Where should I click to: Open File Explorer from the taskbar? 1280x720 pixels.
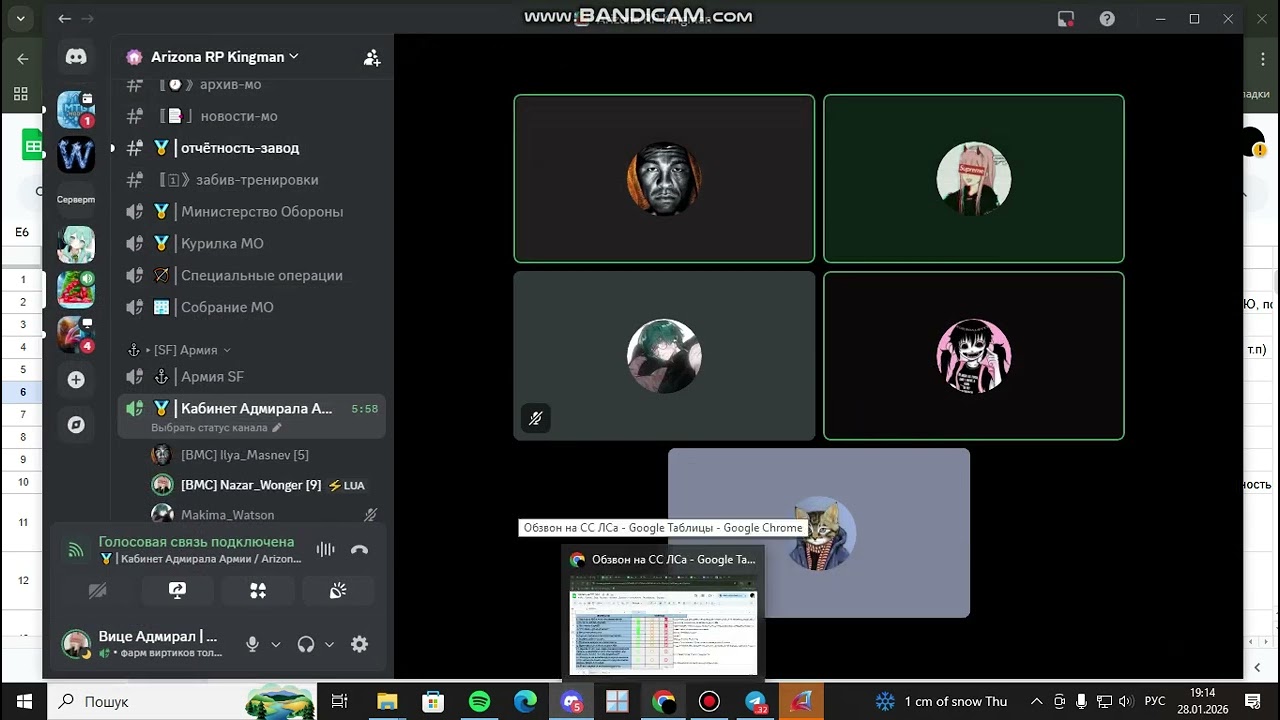pos(387,701)
